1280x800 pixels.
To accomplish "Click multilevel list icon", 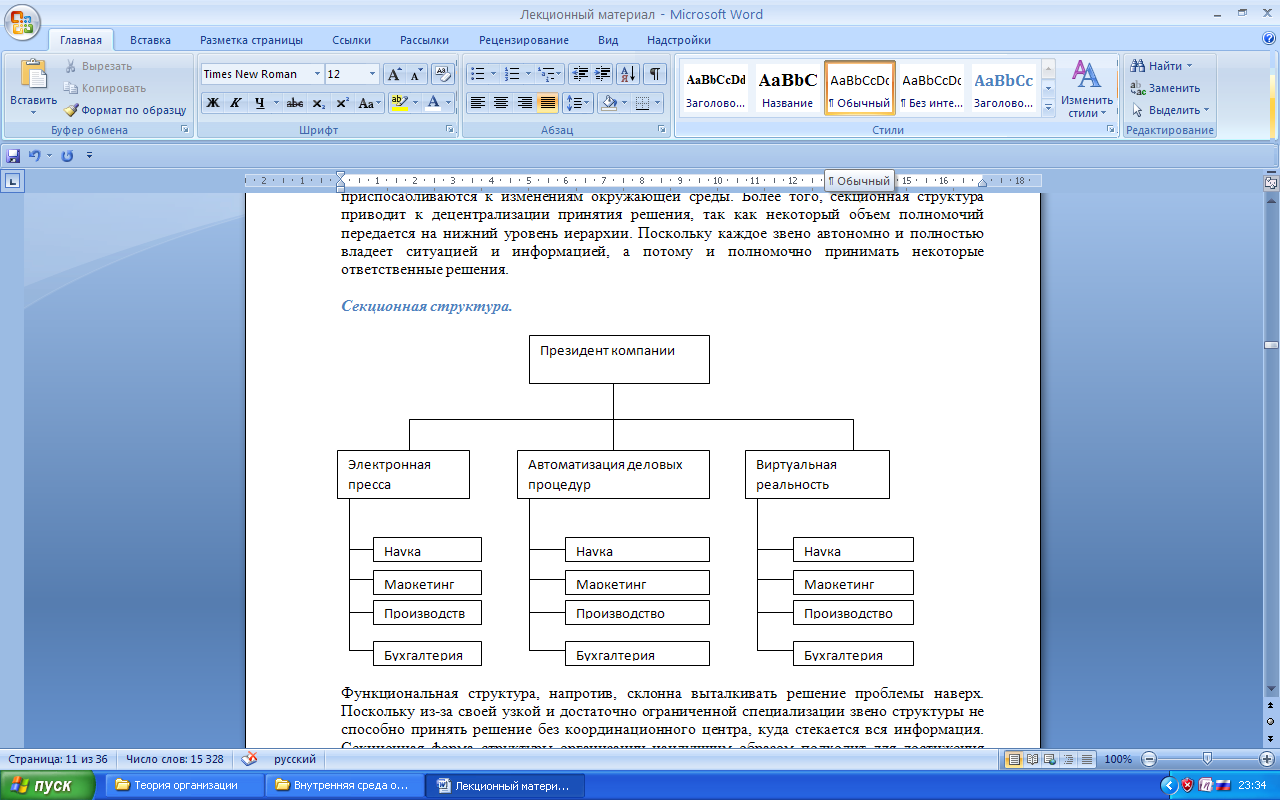I will click(546, 74).
